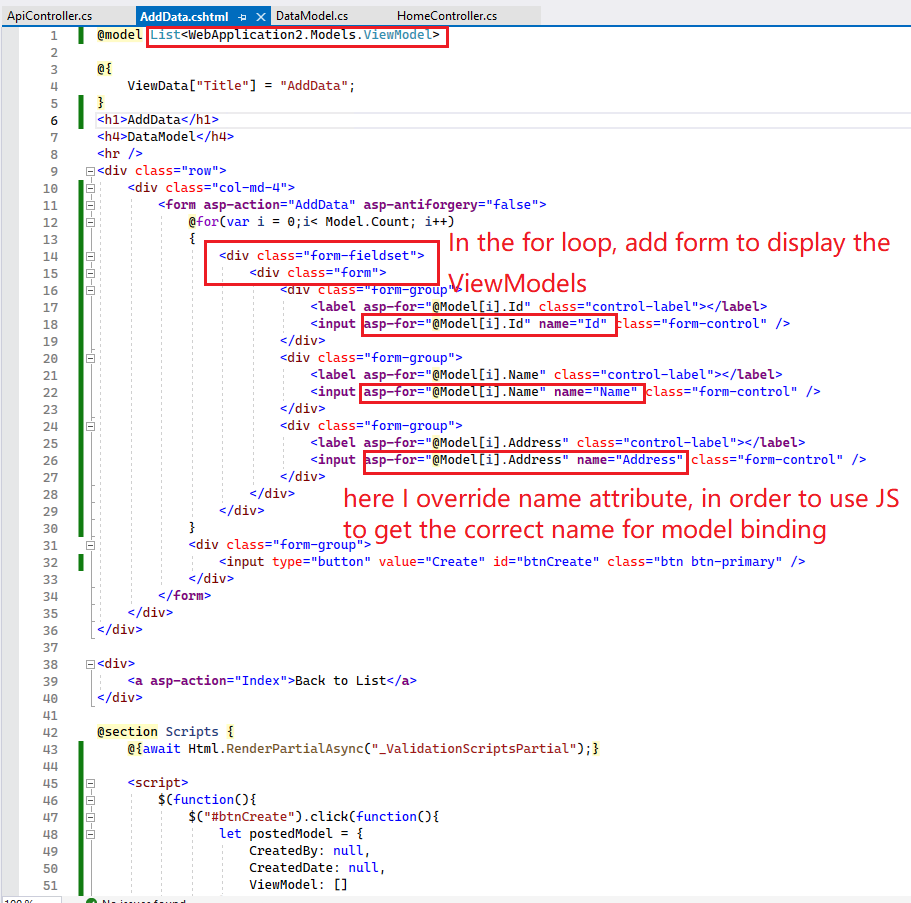The image size is (911, 903).
Task: Click ViewModel: [] line
Action: [x=299, y=884]
